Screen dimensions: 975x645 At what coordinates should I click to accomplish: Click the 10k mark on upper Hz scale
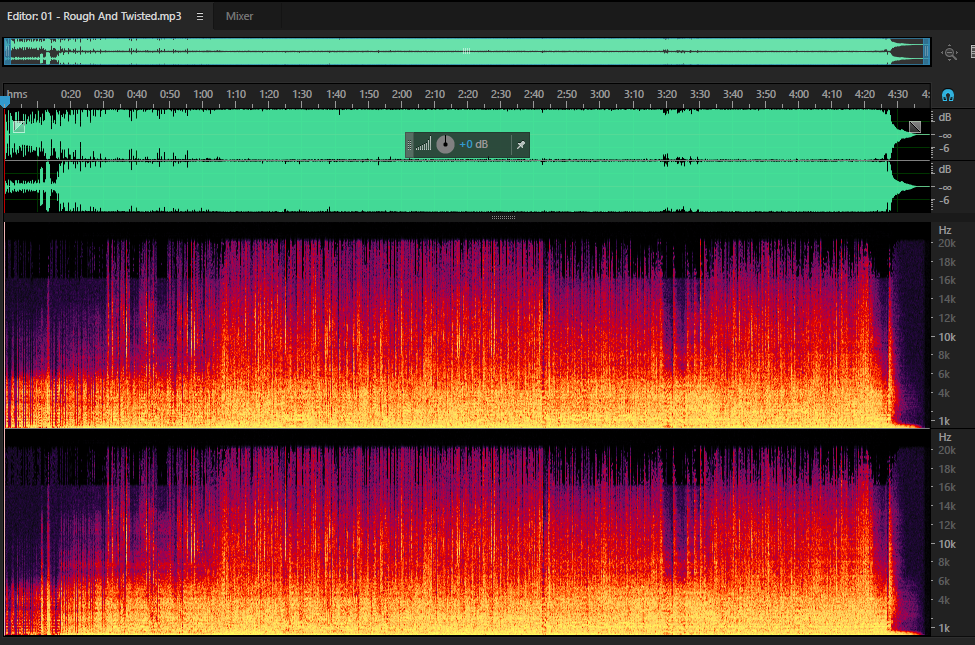pos(947,337)
